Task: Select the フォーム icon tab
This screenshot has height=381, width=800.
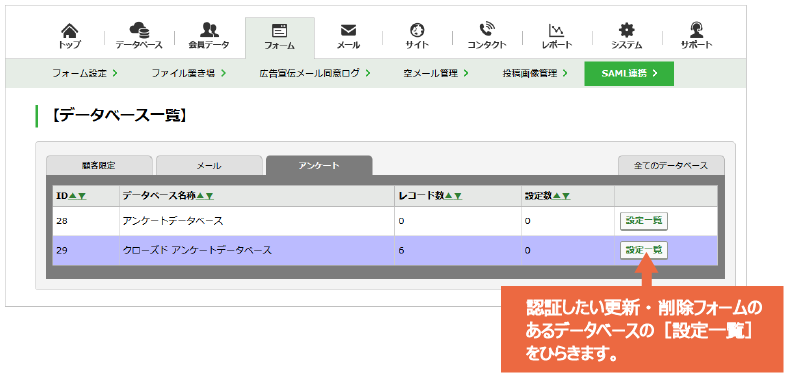Action: 280,37
